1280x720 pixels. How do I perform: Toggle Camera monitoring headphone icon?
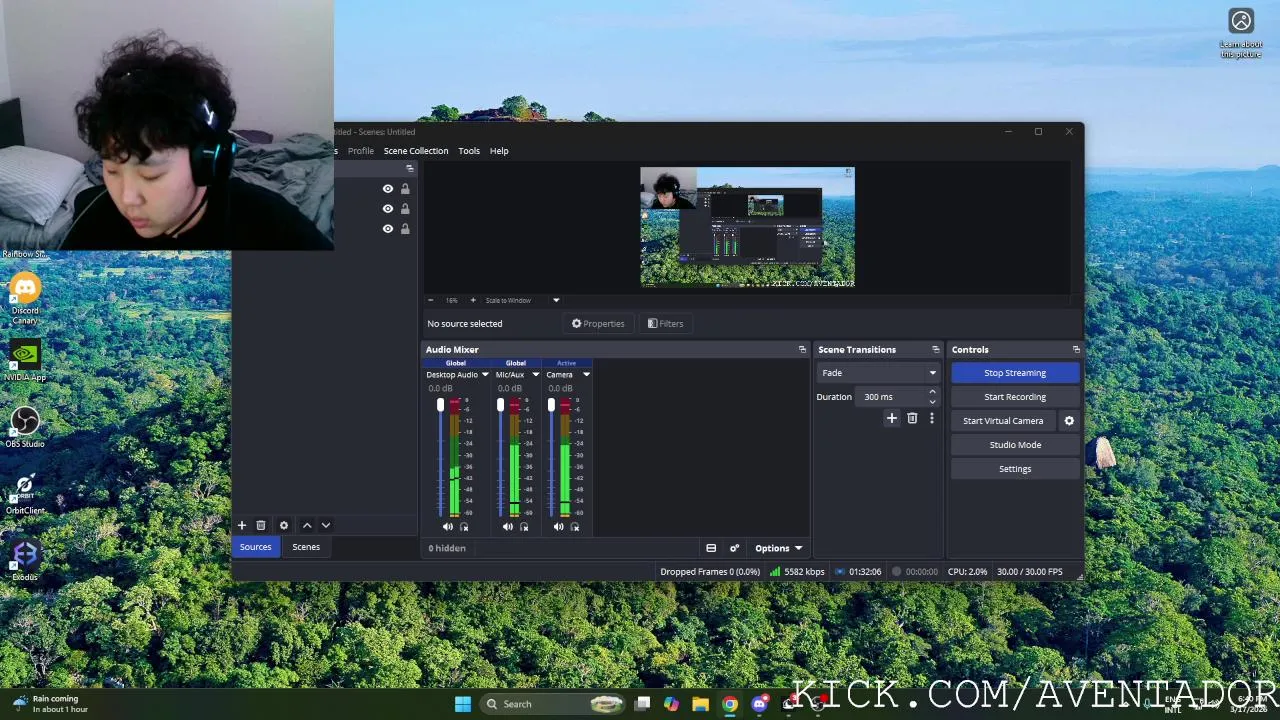pos(574,527)
